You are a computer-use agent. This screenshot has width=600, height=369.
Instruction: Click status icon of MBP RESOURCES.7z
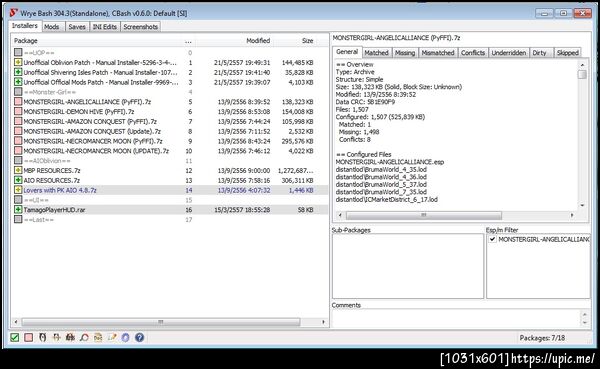coord(18,170)
